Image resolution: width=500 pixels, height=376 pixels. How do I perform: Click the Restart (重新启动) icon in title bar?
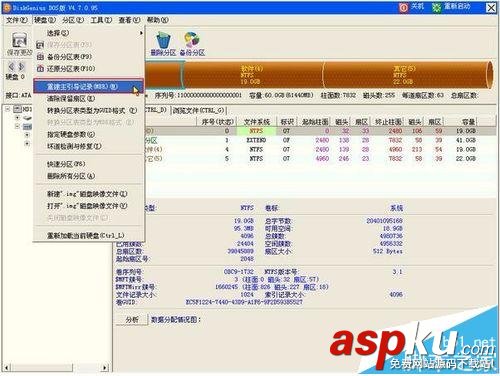pyautogui.click(x=437, y=7)
